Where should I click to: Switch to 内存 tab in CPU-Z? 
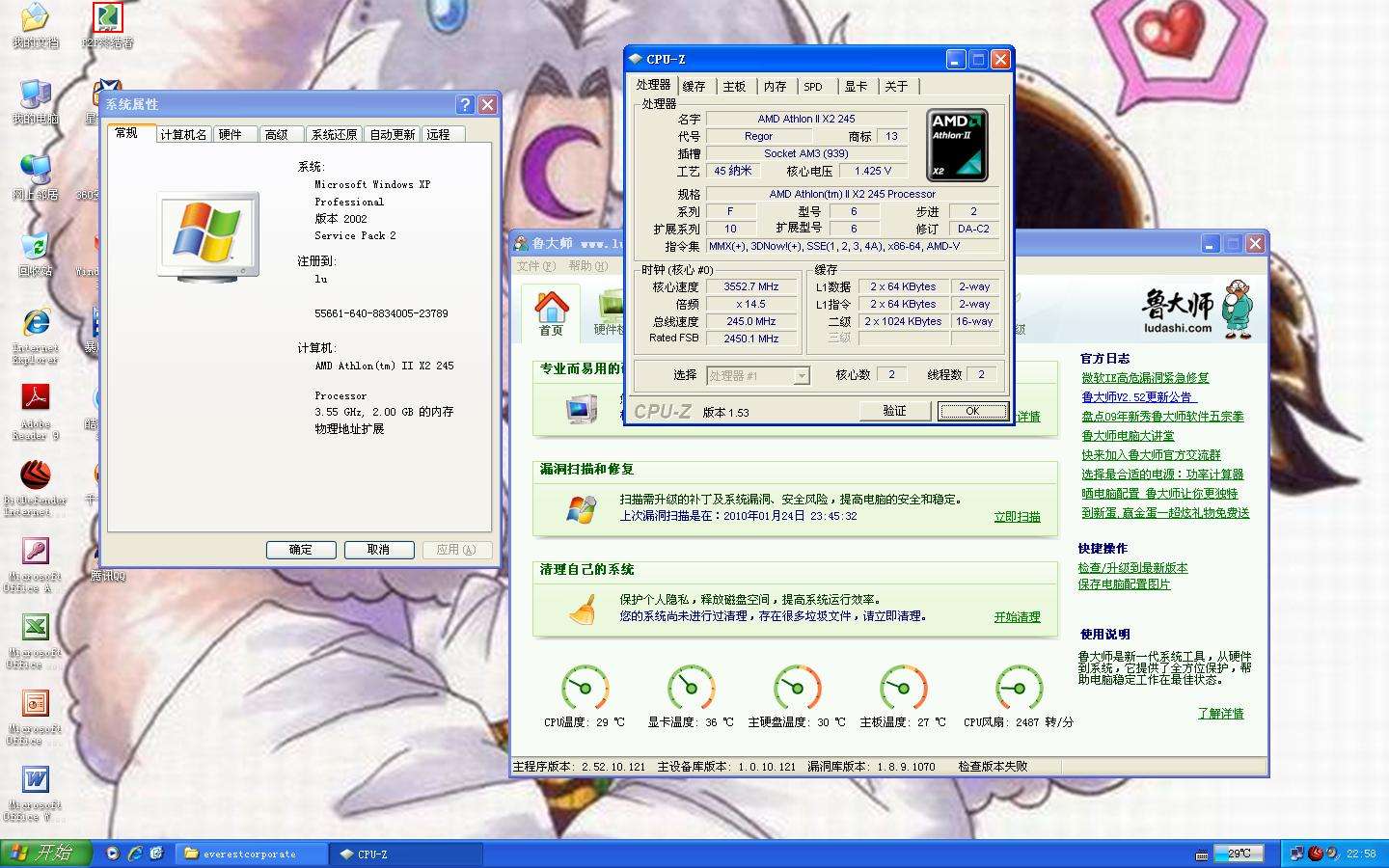(776, 87)
